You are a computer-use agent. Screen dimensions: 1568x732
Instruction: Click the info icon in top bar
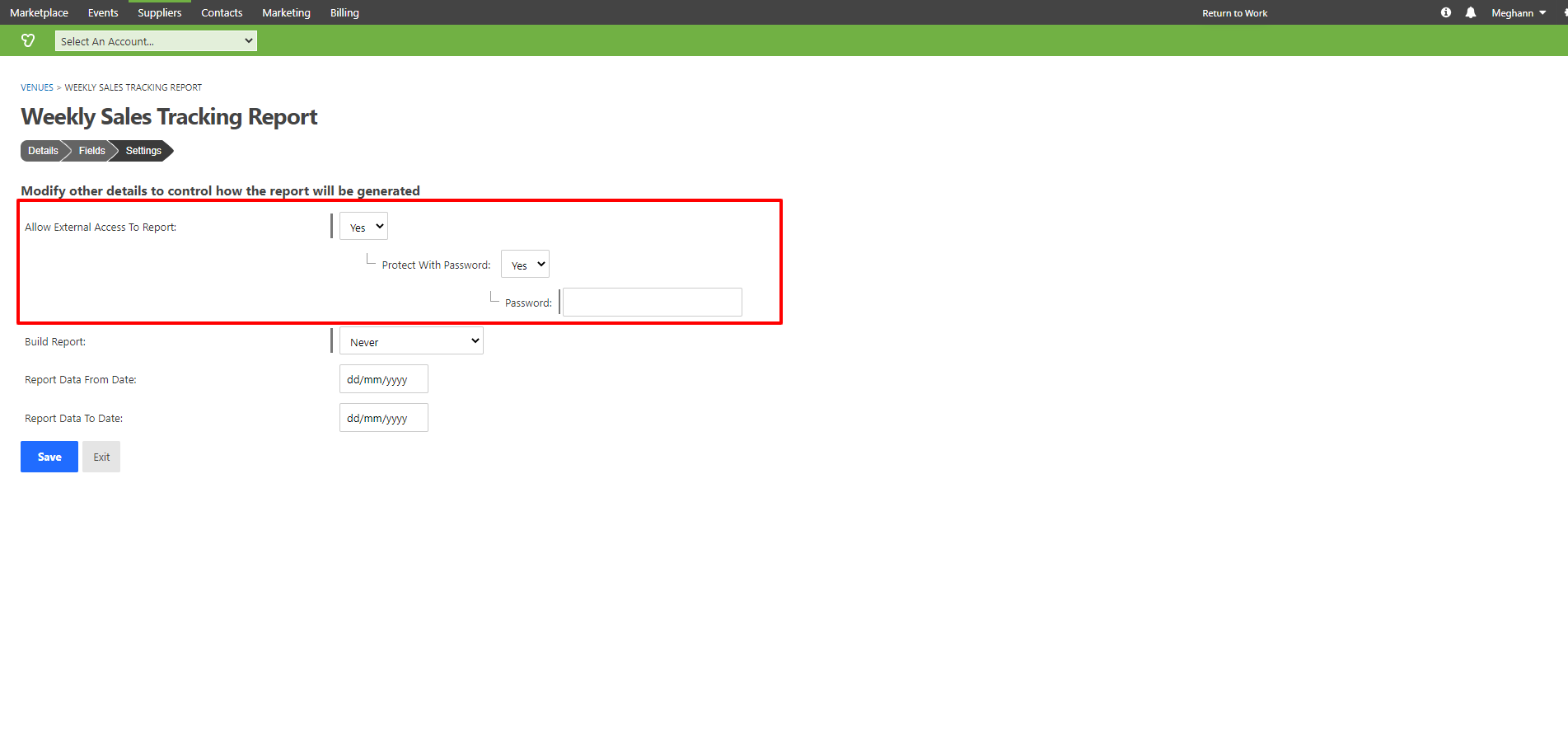1446,12
